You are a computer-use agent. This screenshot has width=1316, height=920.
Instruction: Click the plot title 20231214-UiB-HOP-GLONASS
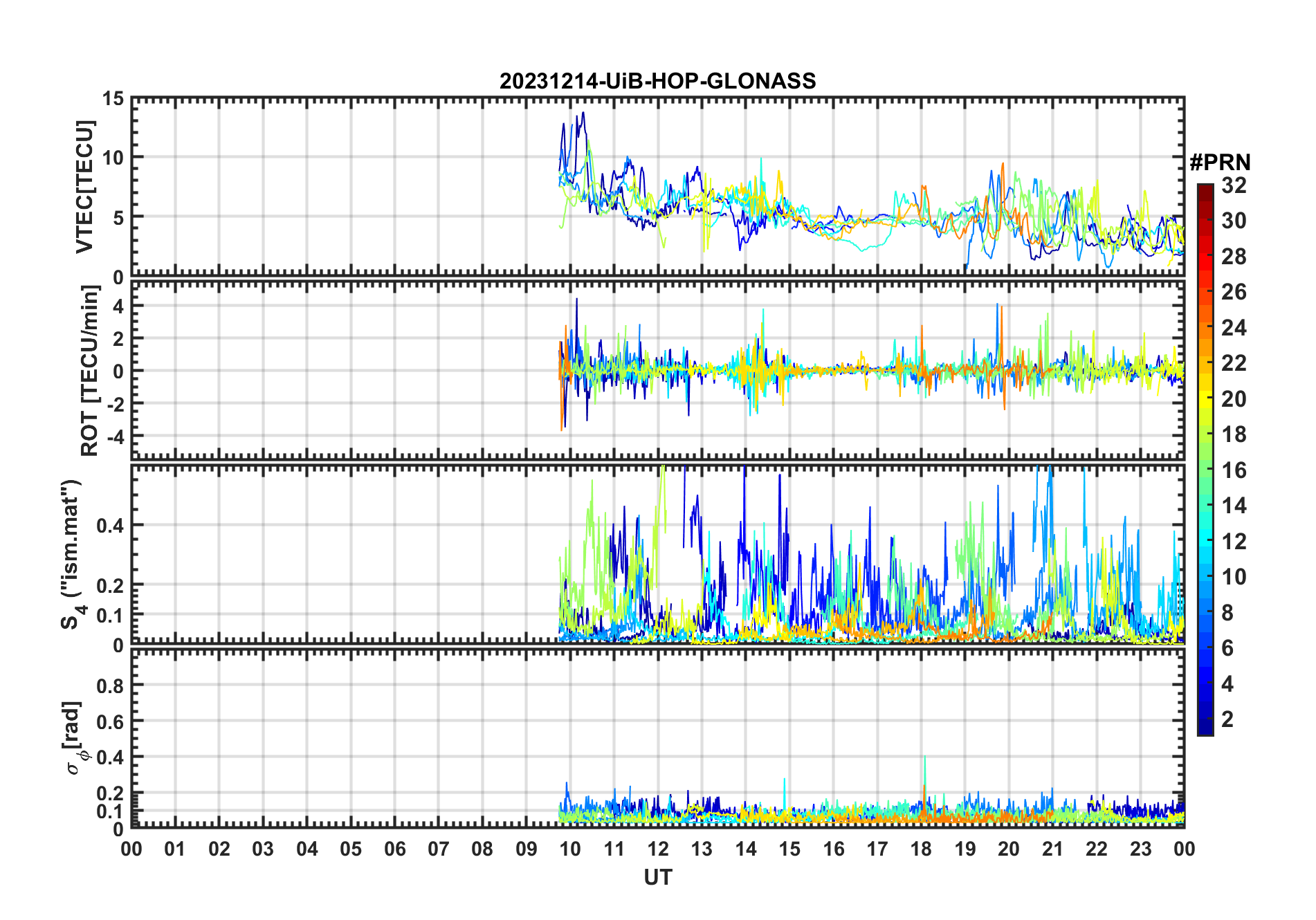(x=657, y=81)
